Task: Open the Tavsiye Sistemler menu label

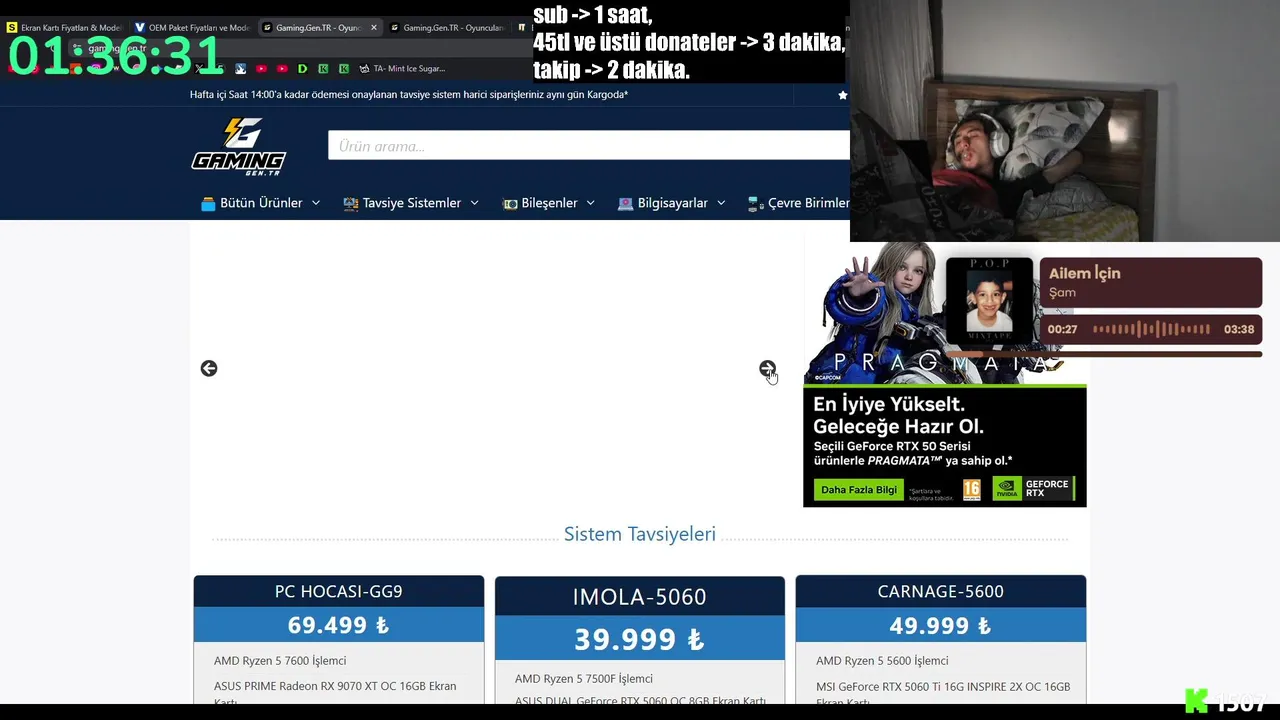Action: click(x=412, y=203)
